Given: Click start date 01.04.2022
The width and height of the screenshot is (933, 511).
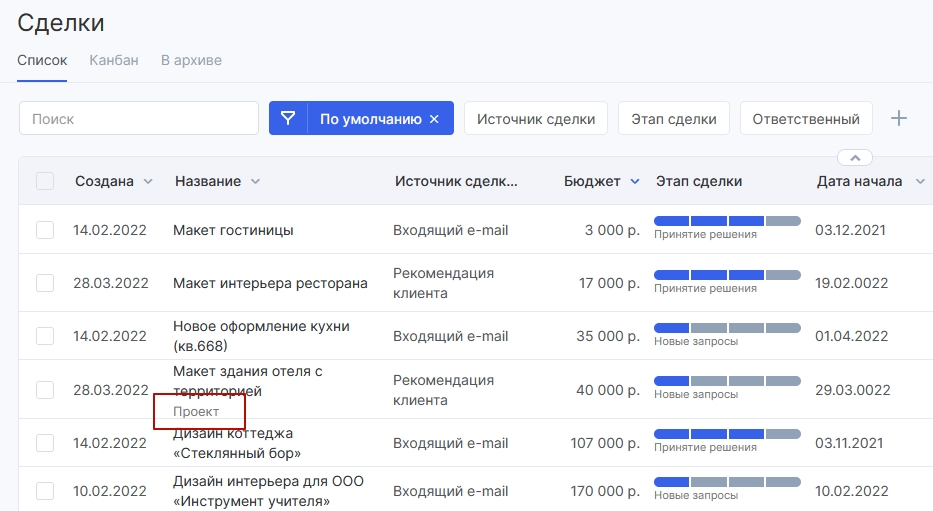Looking at the screenshot, I should point(851,336).
